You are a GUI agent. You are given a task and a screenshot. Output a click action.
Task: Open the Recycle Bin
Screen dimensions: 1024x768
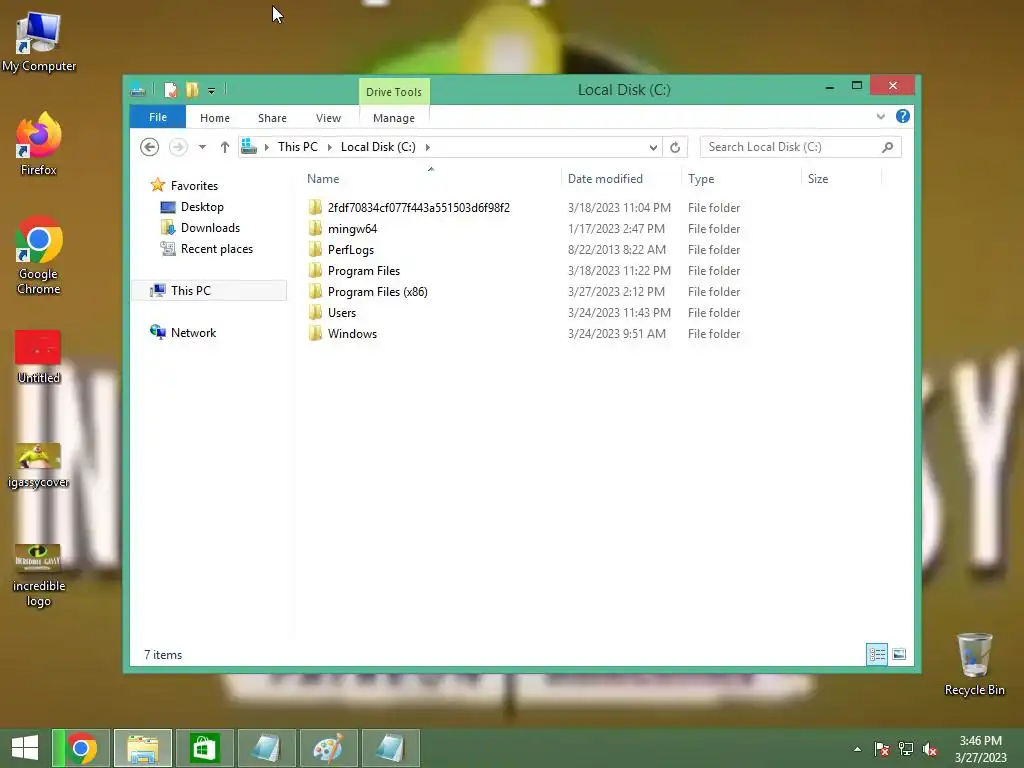coord(974,664)
